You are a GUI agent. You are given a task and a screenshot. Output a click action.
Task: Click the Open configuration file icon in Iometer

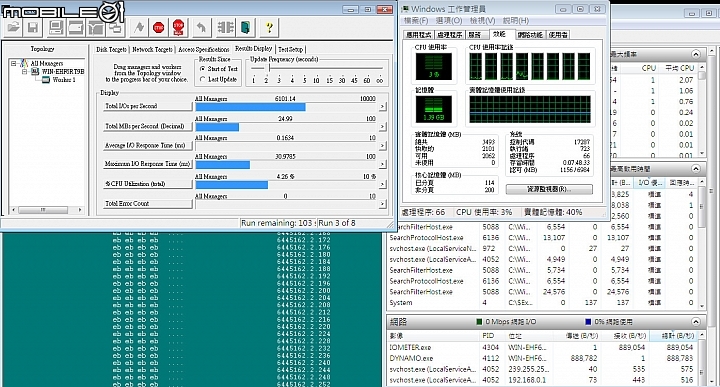[x=13, y=28]
